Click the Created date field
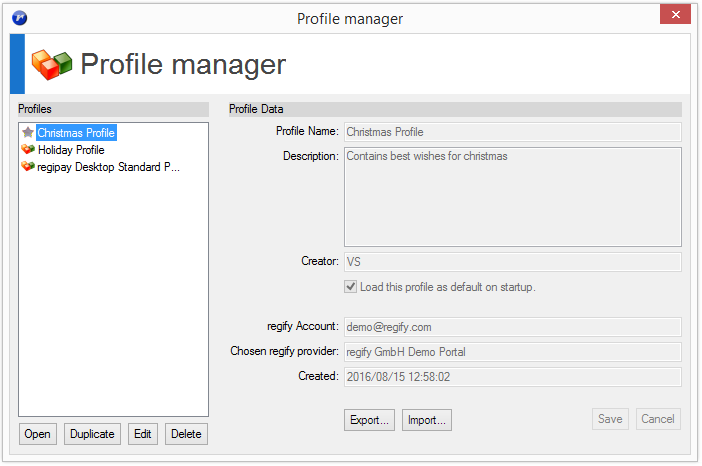The image size is (702, 466). (x=513, y=377)
